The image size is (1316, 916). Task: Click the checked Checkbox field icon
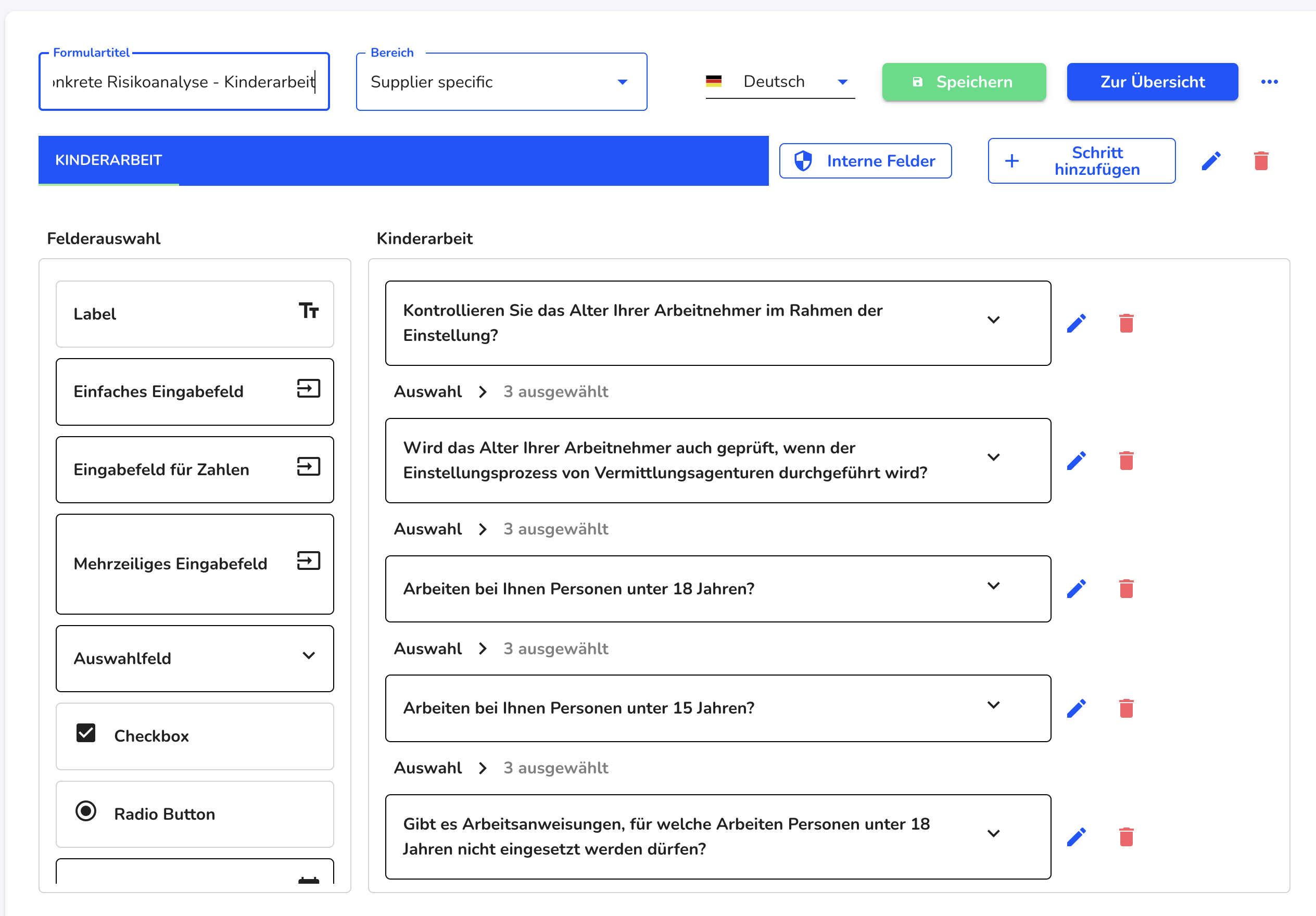point(86,733)
